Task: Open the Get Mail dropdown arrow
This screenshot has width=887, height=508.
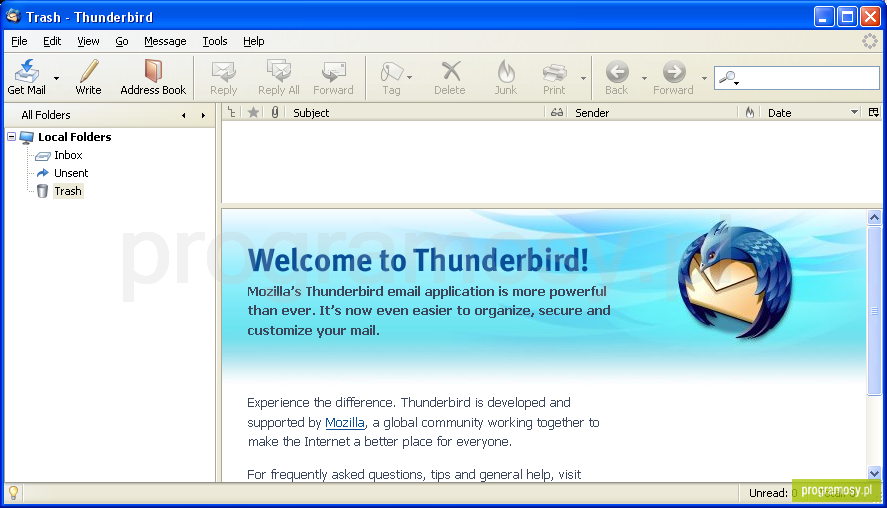Action: (57, 78)
